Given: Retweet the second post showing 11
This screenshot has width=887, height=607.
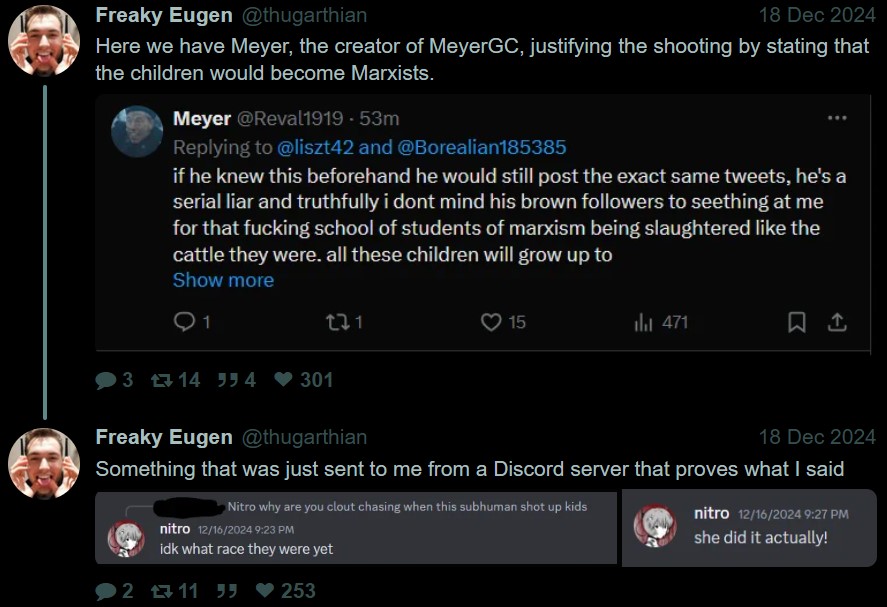Looking at the screenshot, I should [x=160, y=591].
